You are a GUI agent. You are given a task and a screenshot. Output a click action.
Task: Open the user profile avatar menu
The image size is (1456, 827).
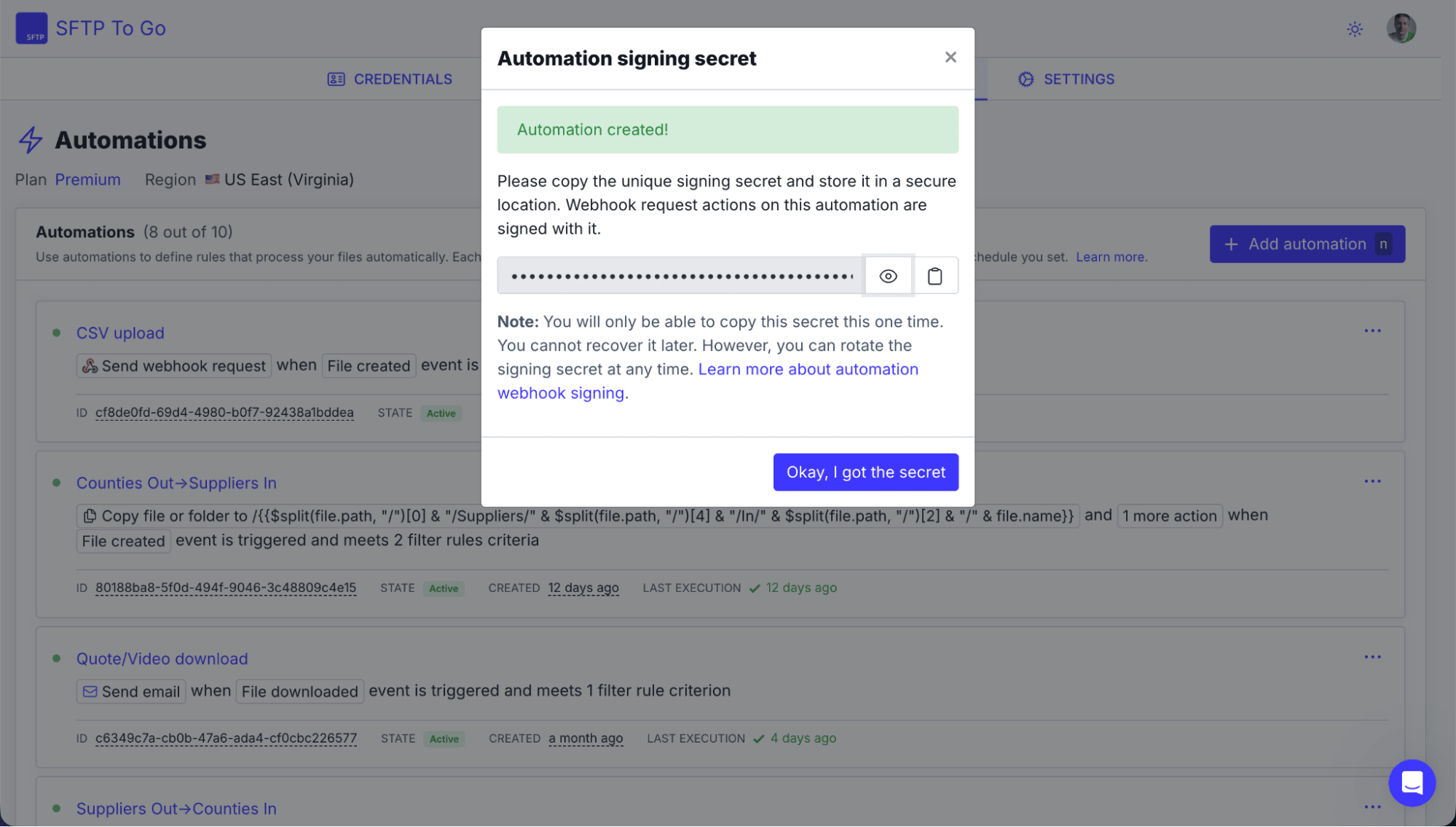point(1401,28)
